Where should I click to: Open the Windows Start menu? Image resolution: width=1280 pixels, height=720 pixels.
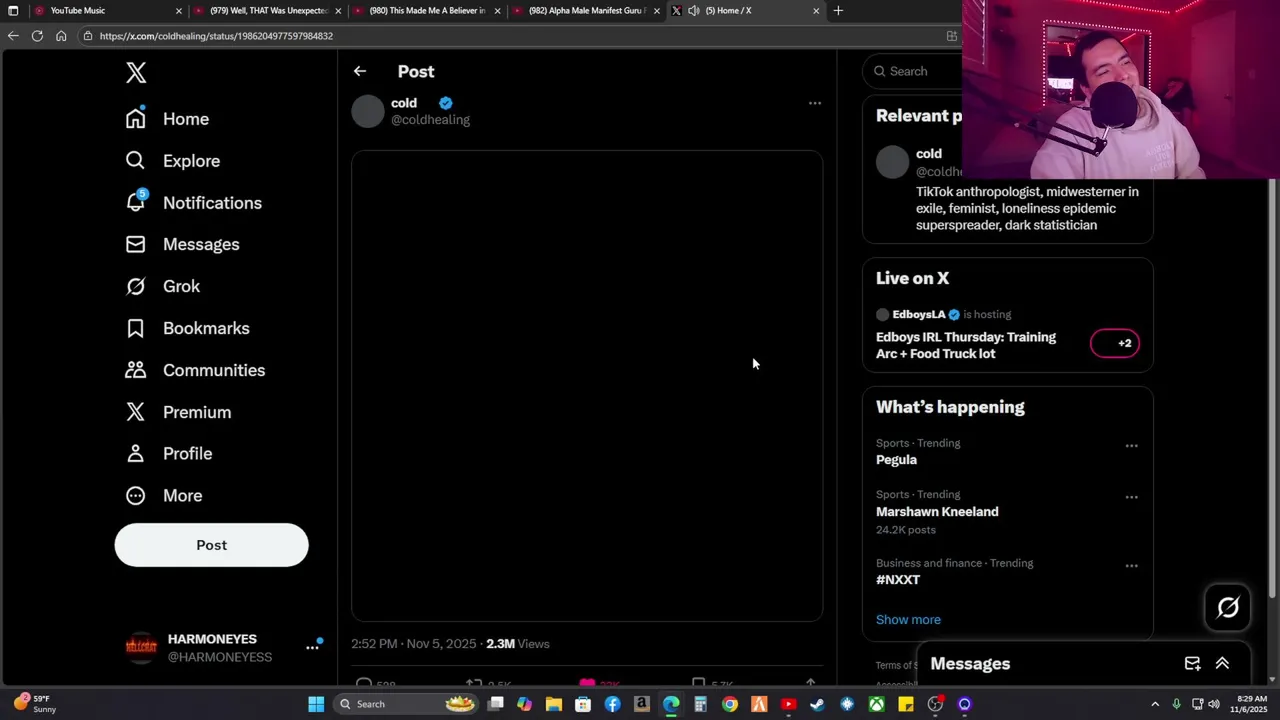click(x=316, y=704)
